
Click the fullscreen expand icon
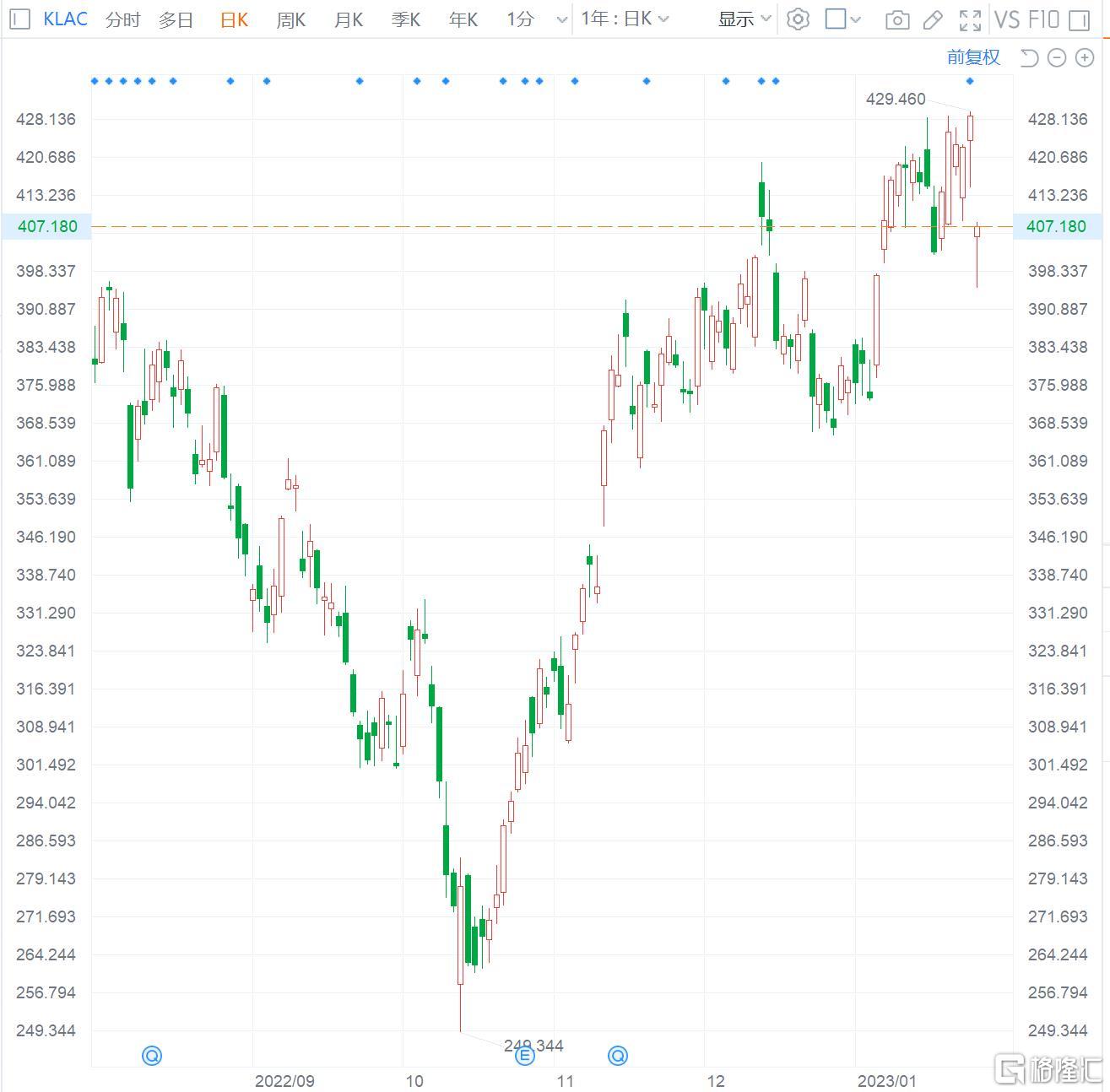point(970,19)
